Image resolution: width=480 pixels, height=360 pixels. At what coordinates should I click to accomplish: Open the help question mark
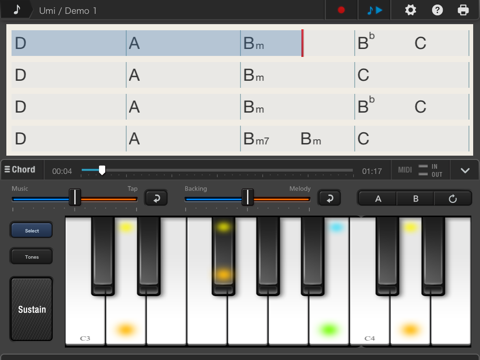tap(437, 10)
